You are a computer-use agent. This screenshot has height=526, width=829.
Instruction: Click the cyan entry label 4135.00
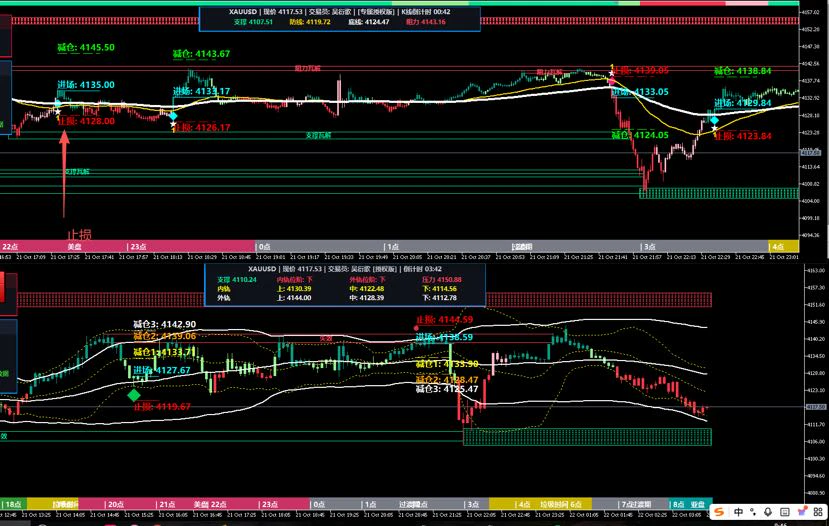click(86, 85)
